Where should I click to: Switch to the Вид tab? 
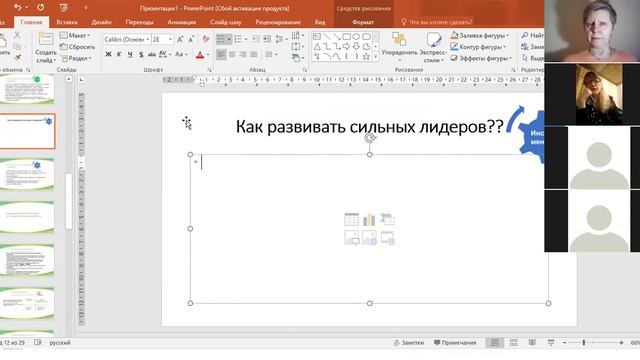pyautogui.click(x=320, y=22)
